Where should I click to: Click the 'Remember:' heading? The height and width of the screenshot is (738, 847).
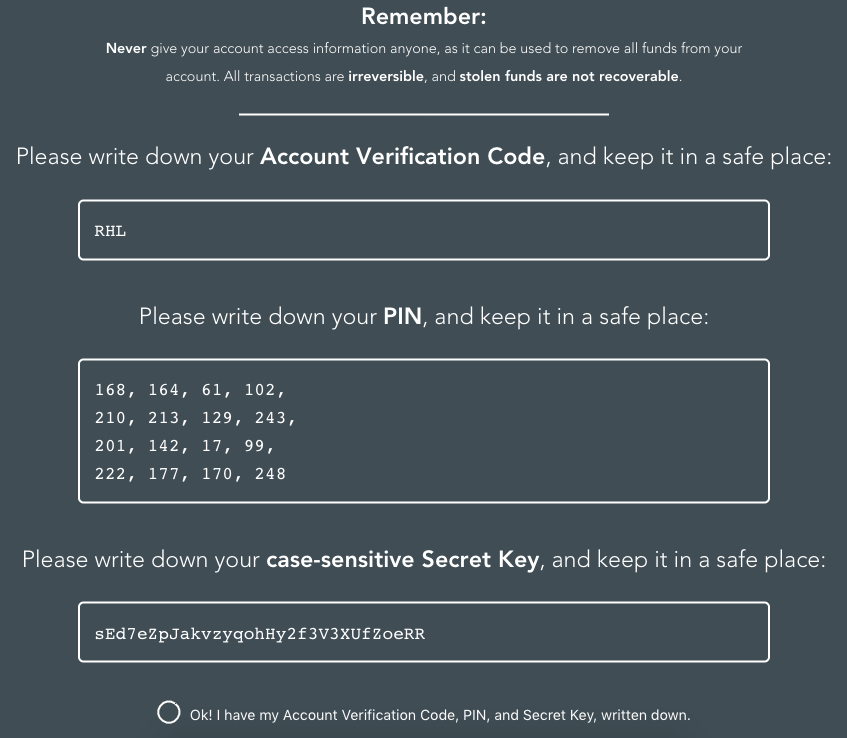point(423,17)
